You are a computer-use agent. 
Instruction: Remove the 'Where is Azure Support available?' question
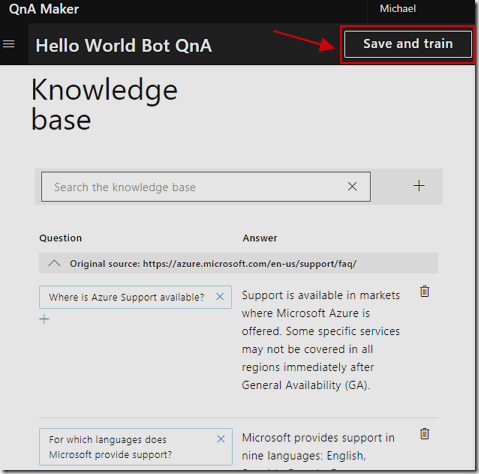pos(220,297)
